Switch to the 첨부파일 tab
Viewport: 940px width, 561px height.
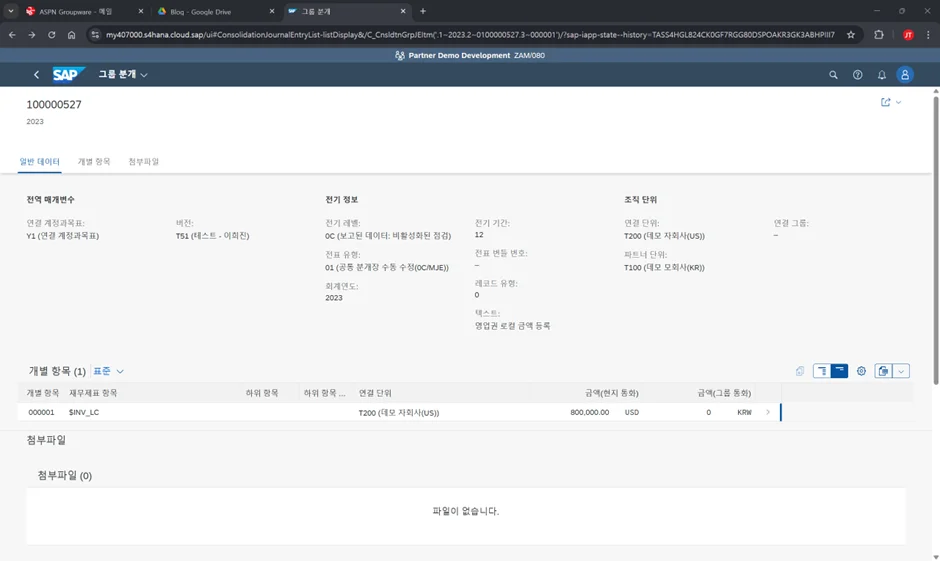click(143, 161)
